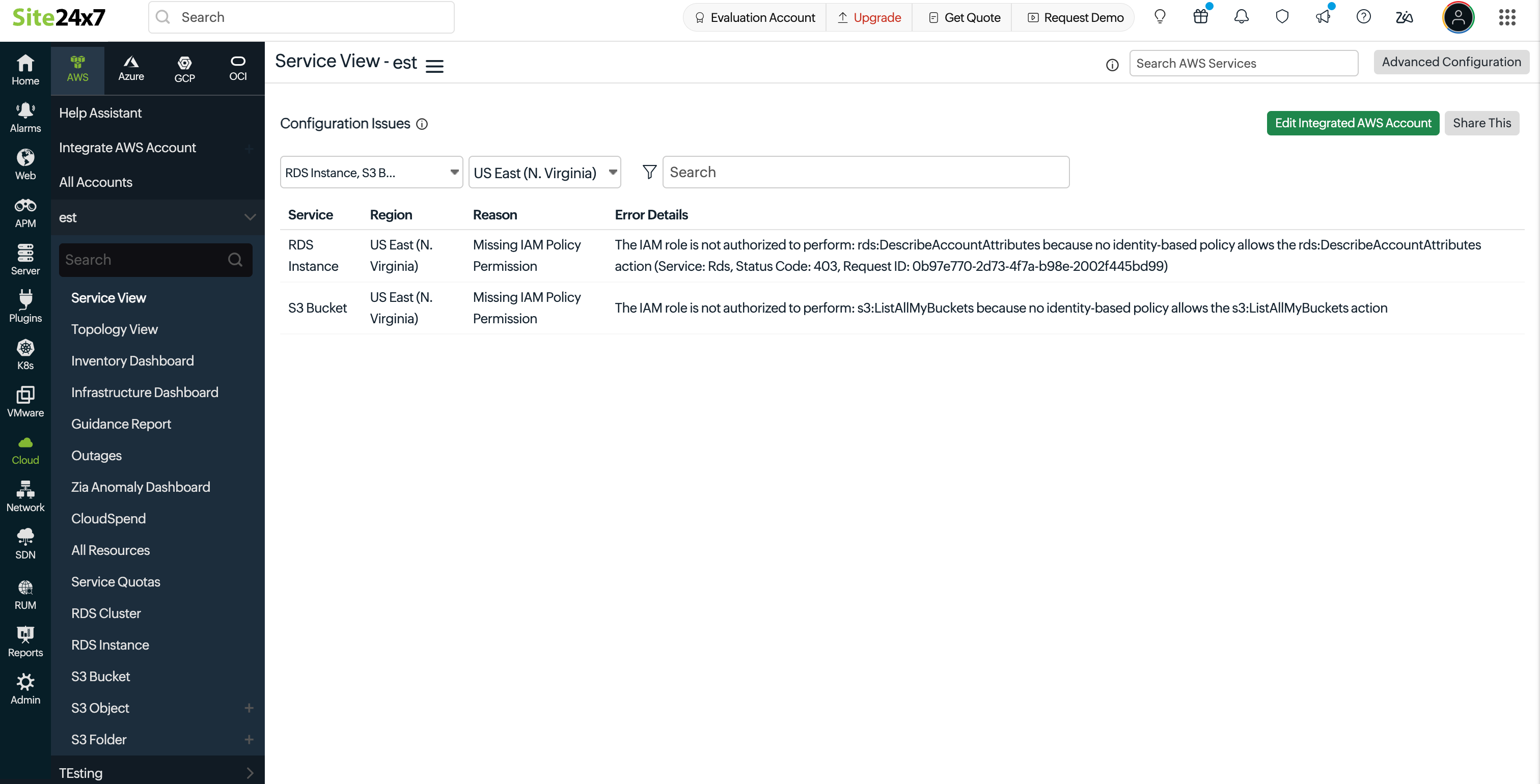Image resolution: width=1540 pixels, height=784 pixels.
Task: Select the Azure cloud tab
Action: [x=131, y=68]
